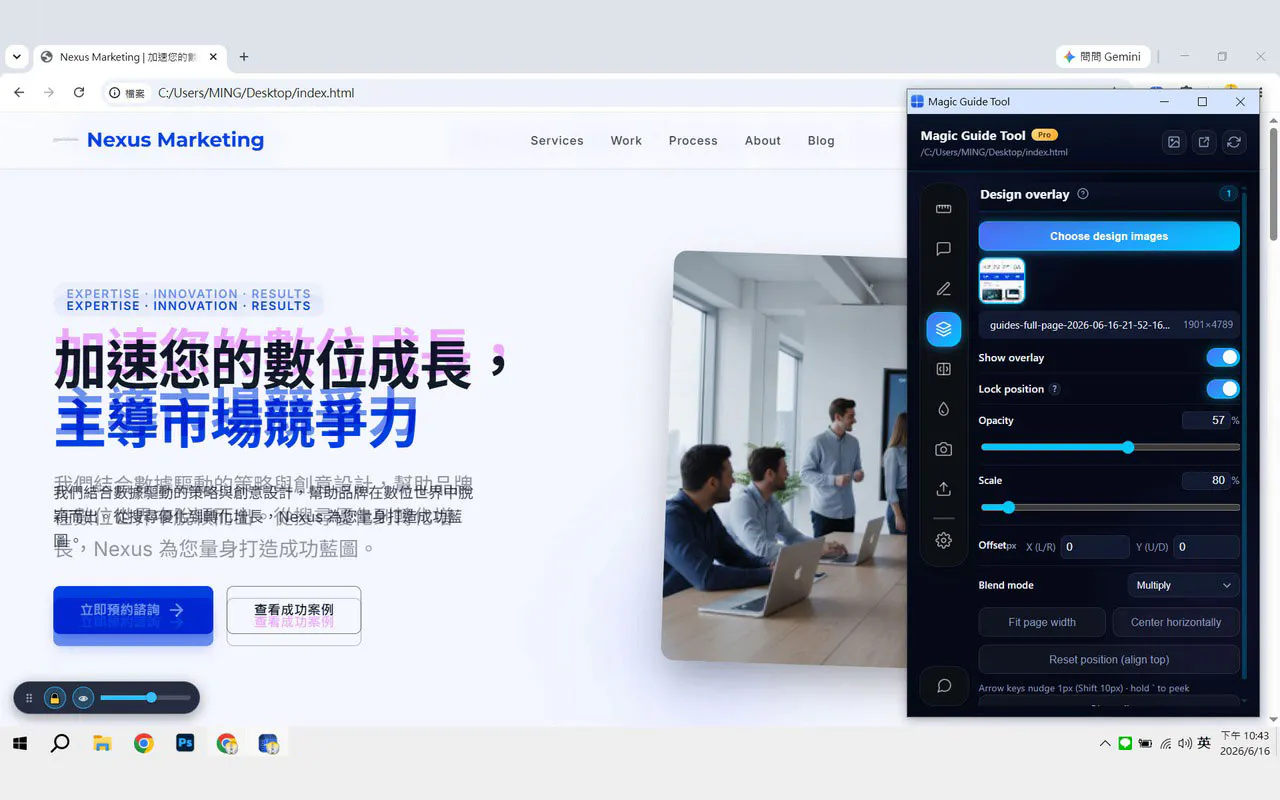Click the open-external icon in Magic Guide header

(1204, 142)
